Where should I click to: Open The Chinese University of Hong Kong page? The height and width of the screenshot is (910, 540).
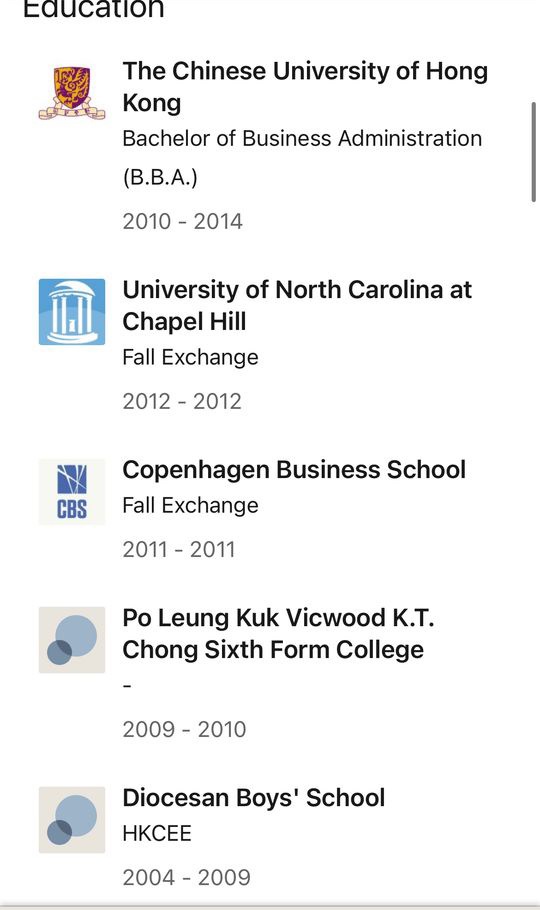pyautogui.click(x=305, y=86)
